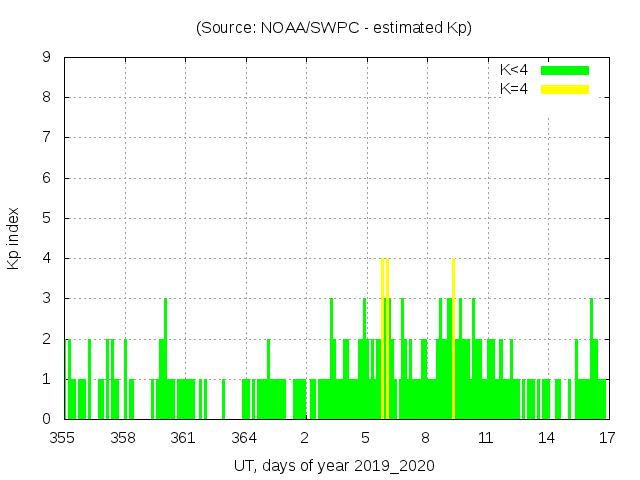Click y-axis tick label 7
The height and width of the screenshot is (480, 640).
coord(46,138)
